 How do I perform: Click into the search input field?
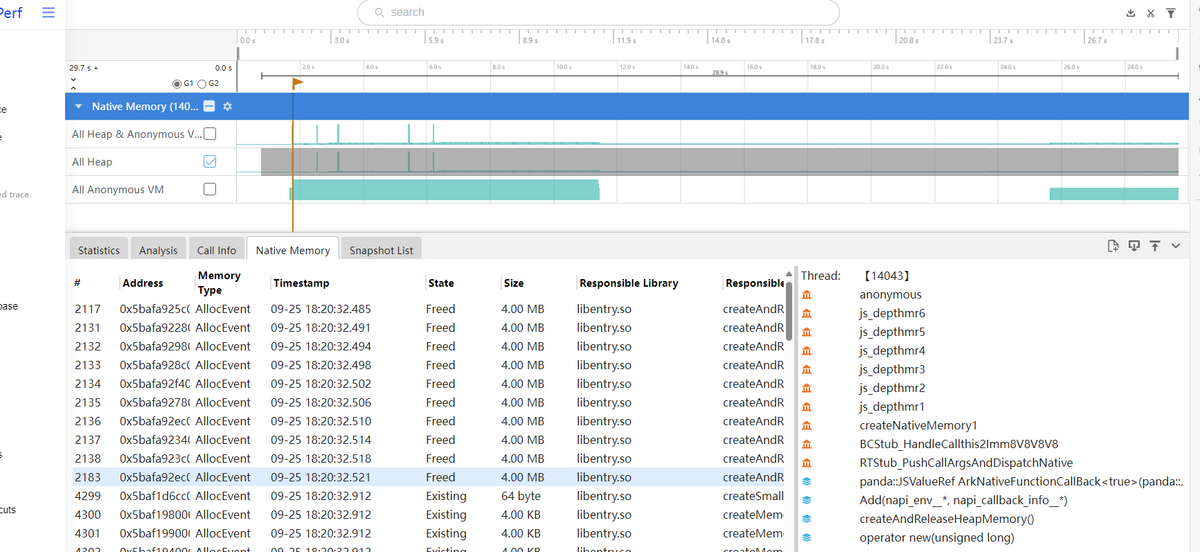(x=600, y=12)
